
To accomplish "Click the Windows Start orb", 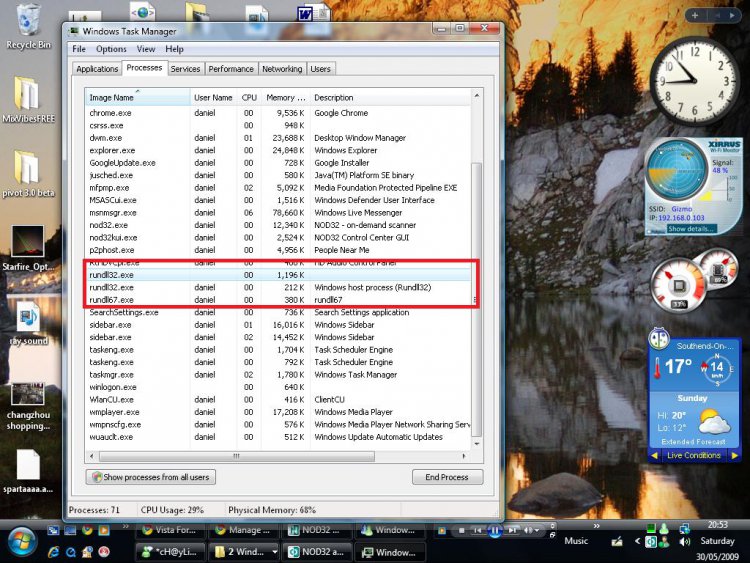I will [22, 542].
